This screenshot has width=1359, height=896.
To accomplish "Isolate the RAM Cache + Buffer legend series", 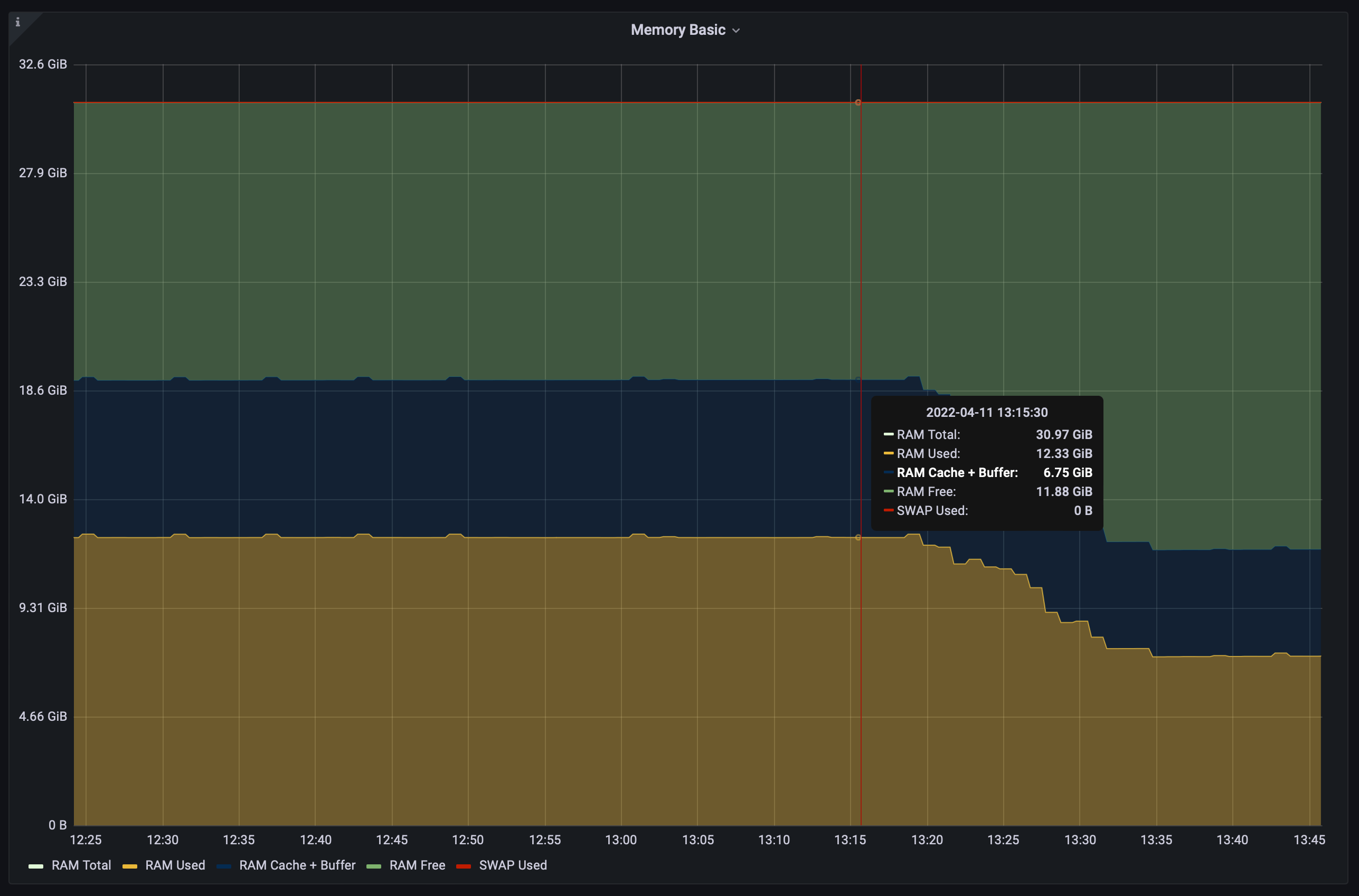I will 297,865.
